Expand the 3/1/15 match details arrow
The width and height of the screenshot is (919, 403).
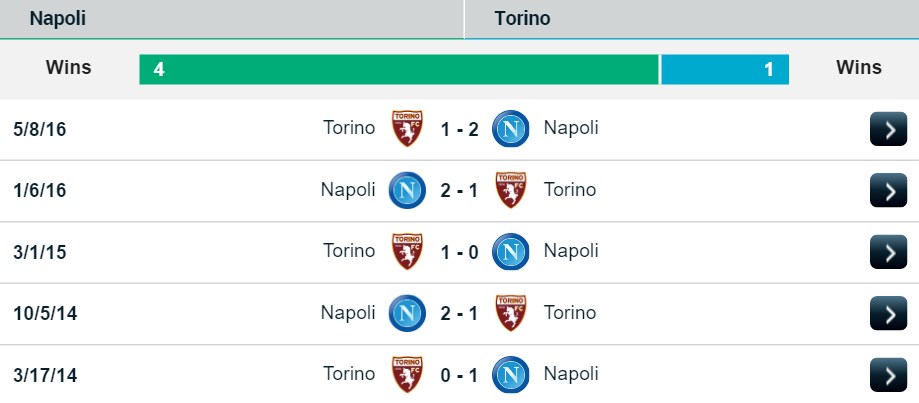pyautogui.click(x=888, y=251)
